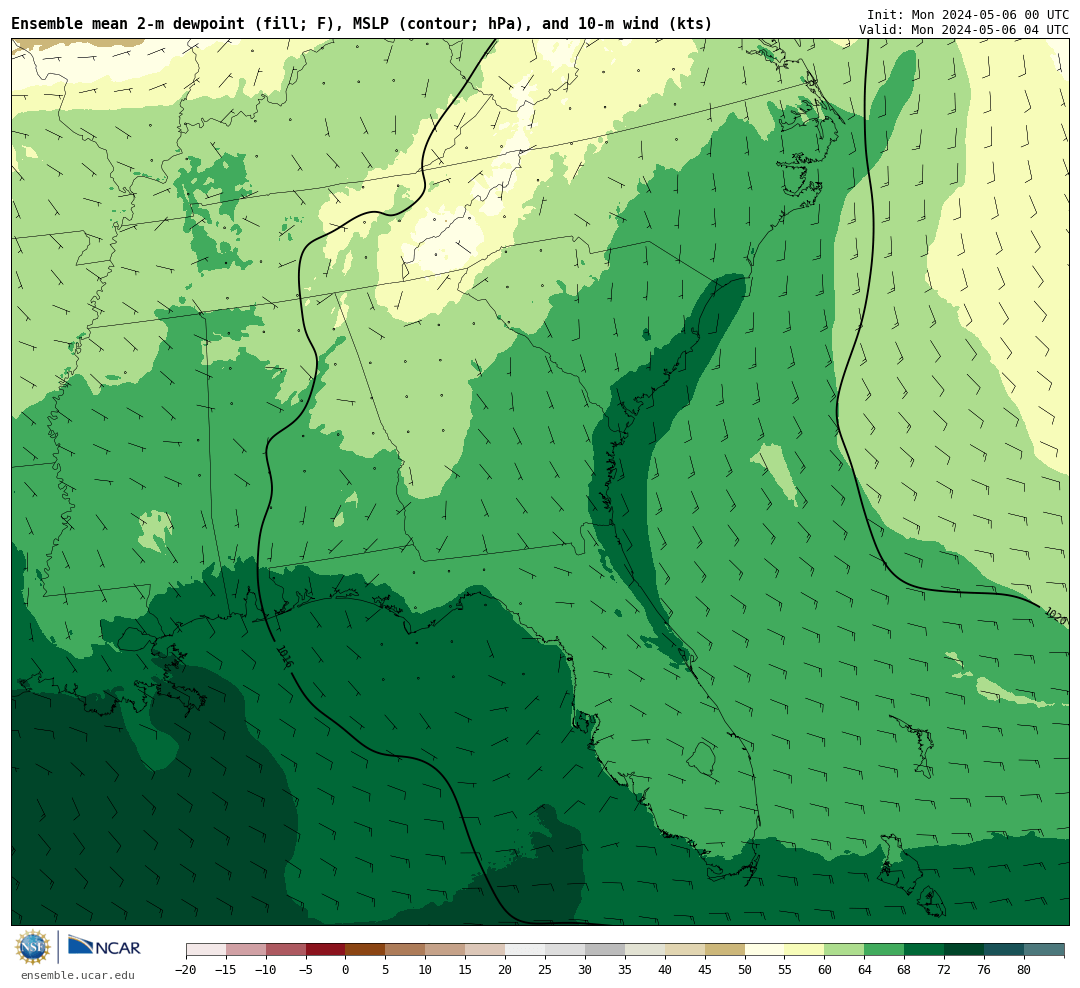Image resolution: width=1080 pixels, height=988 pixels.
Task: Click the pale yellow swatch between 50 and 55
Action: coord(765,950)
